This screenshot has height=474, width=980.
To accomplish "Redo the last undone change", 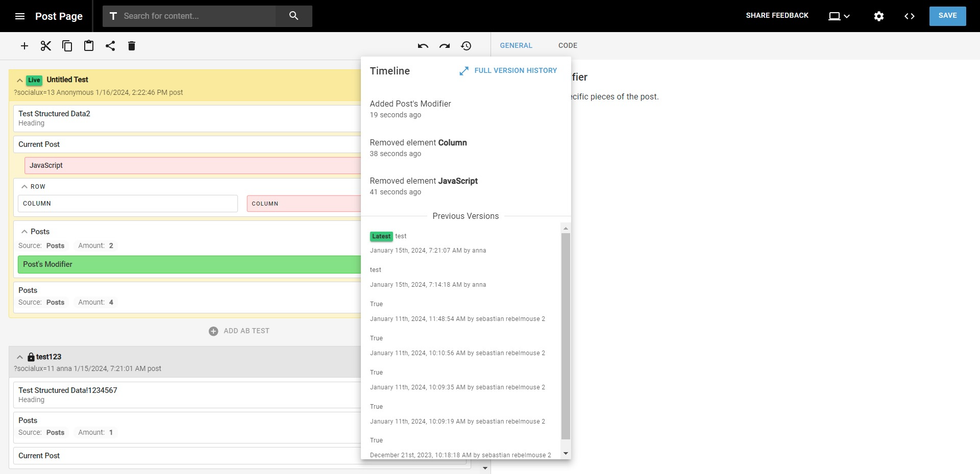I will pos(445,46).
